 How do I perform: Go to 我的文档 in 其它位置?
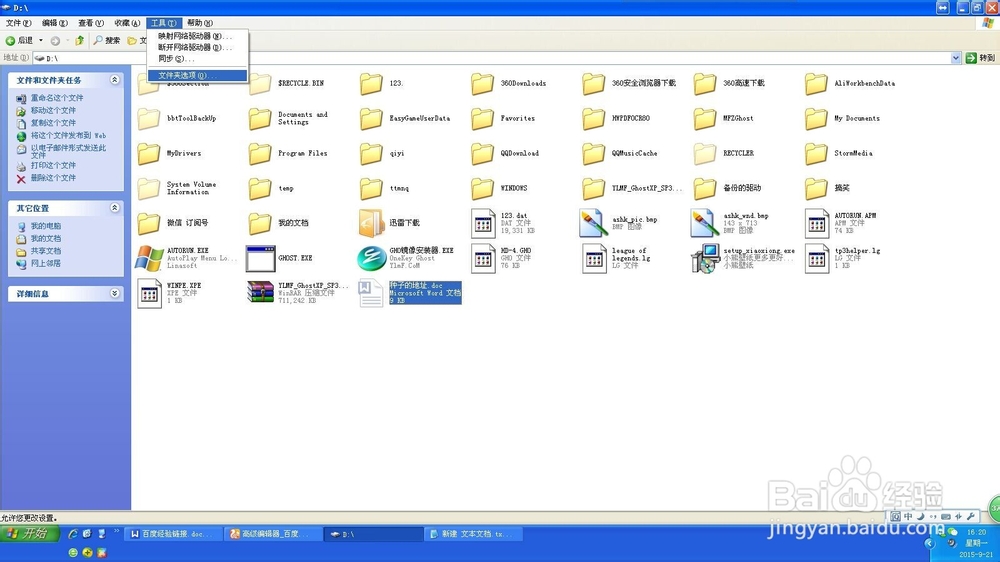click(46, 239)
